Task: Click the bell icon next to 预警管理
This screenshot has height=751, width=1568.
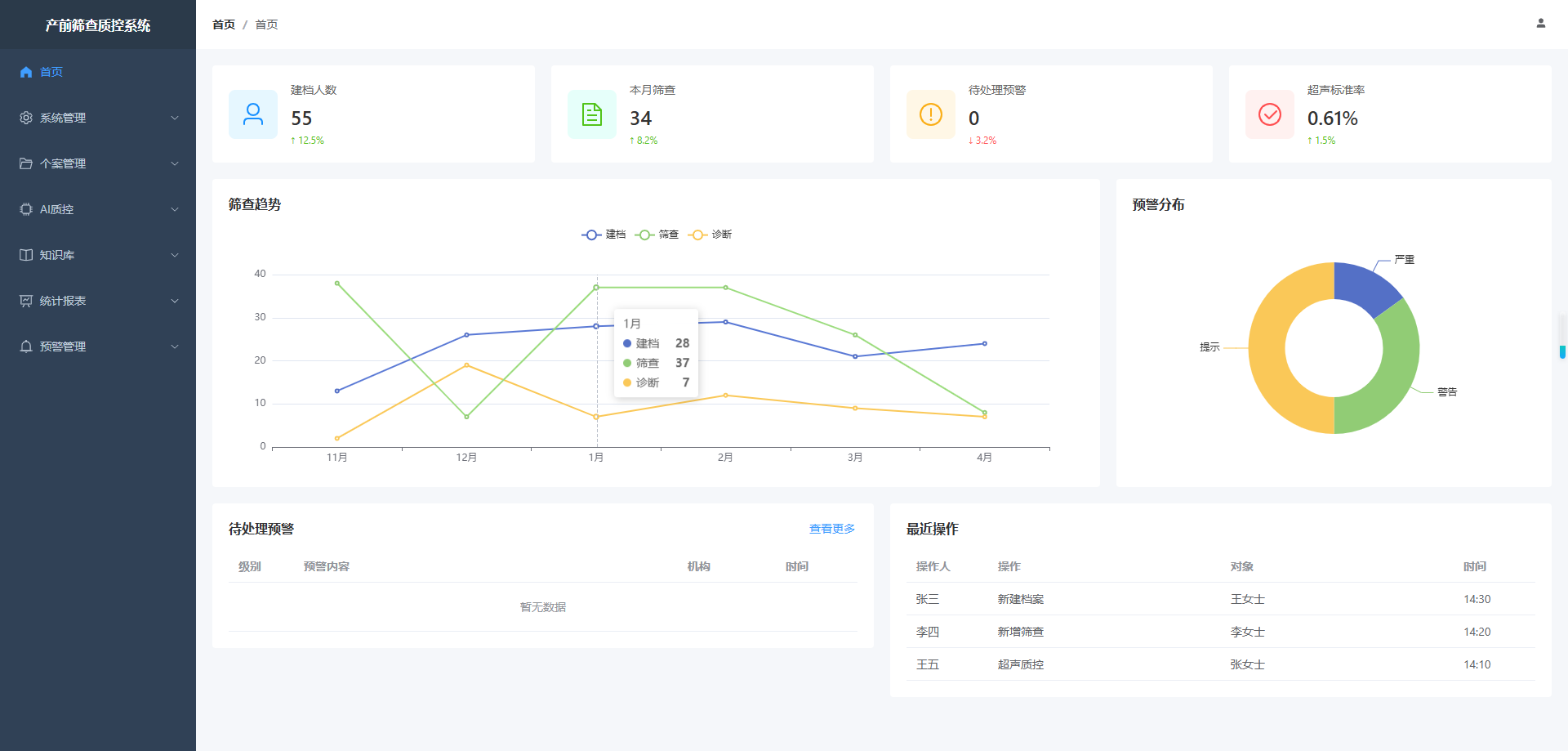Action: (26, 346)
